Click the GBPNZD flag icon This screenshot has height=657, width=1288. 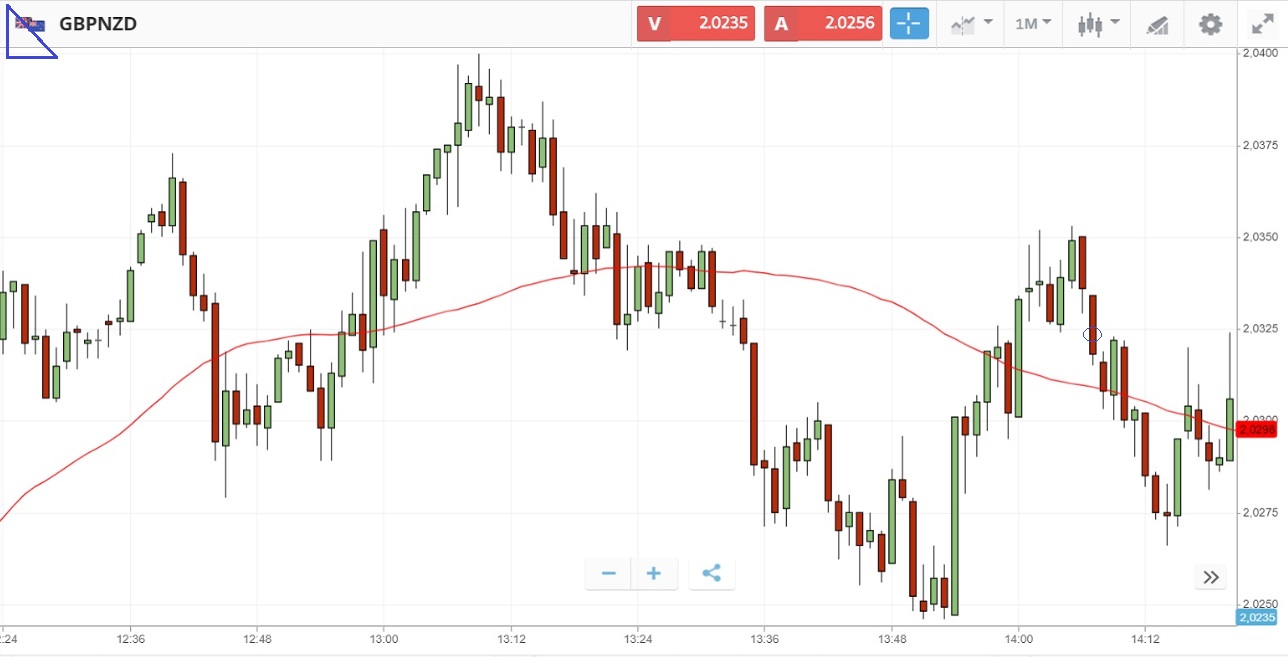point(31,23)
